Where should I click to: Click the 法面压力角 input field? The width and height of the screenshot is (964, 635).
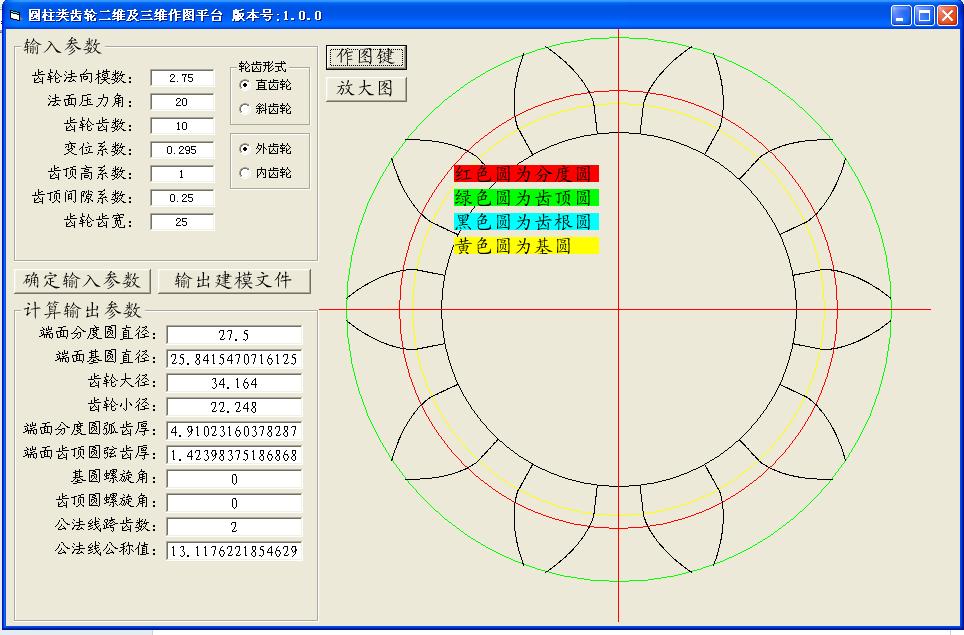[182, 102]
